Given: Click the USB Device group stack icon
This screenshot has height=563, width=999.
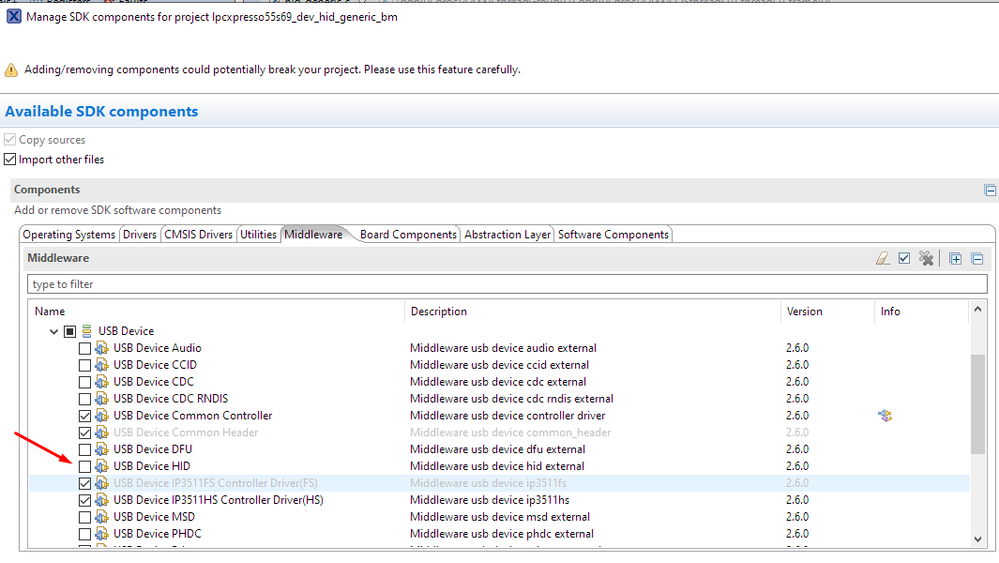Looking at the screenshot, I should (87, 331).
